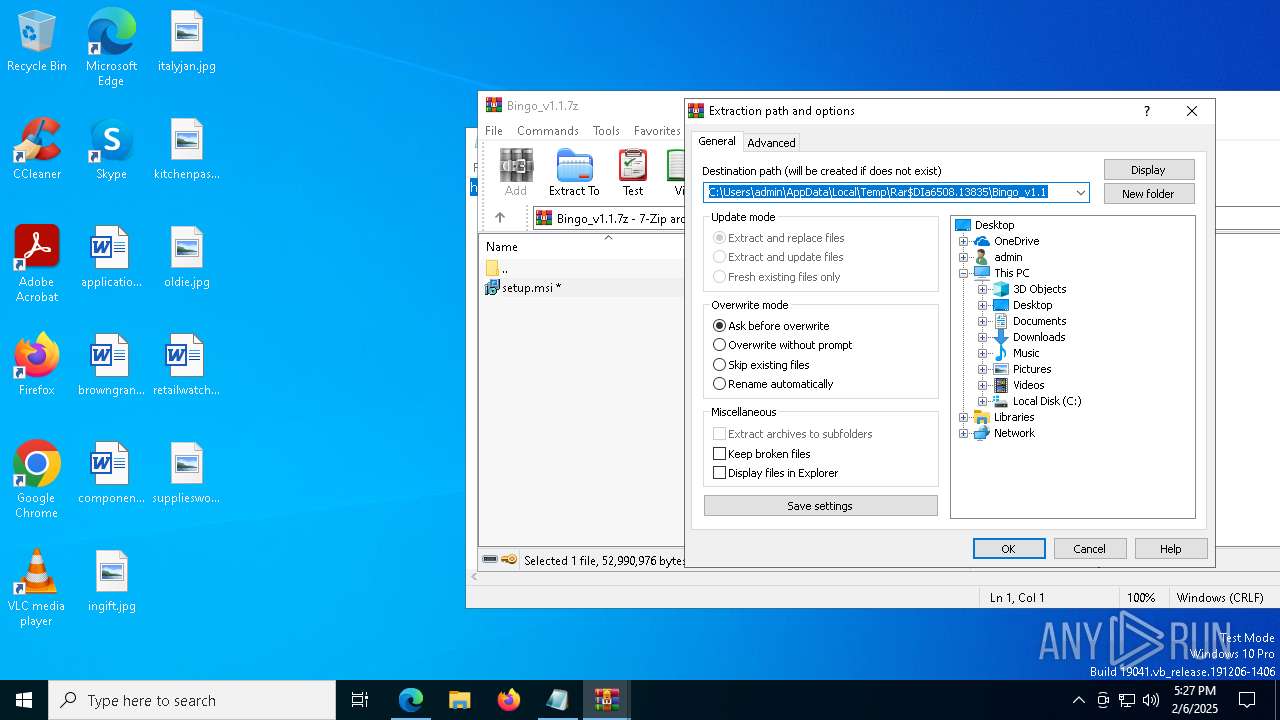The width and height of the screenshot is (1280, 720).
Task: Open the Windows Start menu
Action: (24, 700)
